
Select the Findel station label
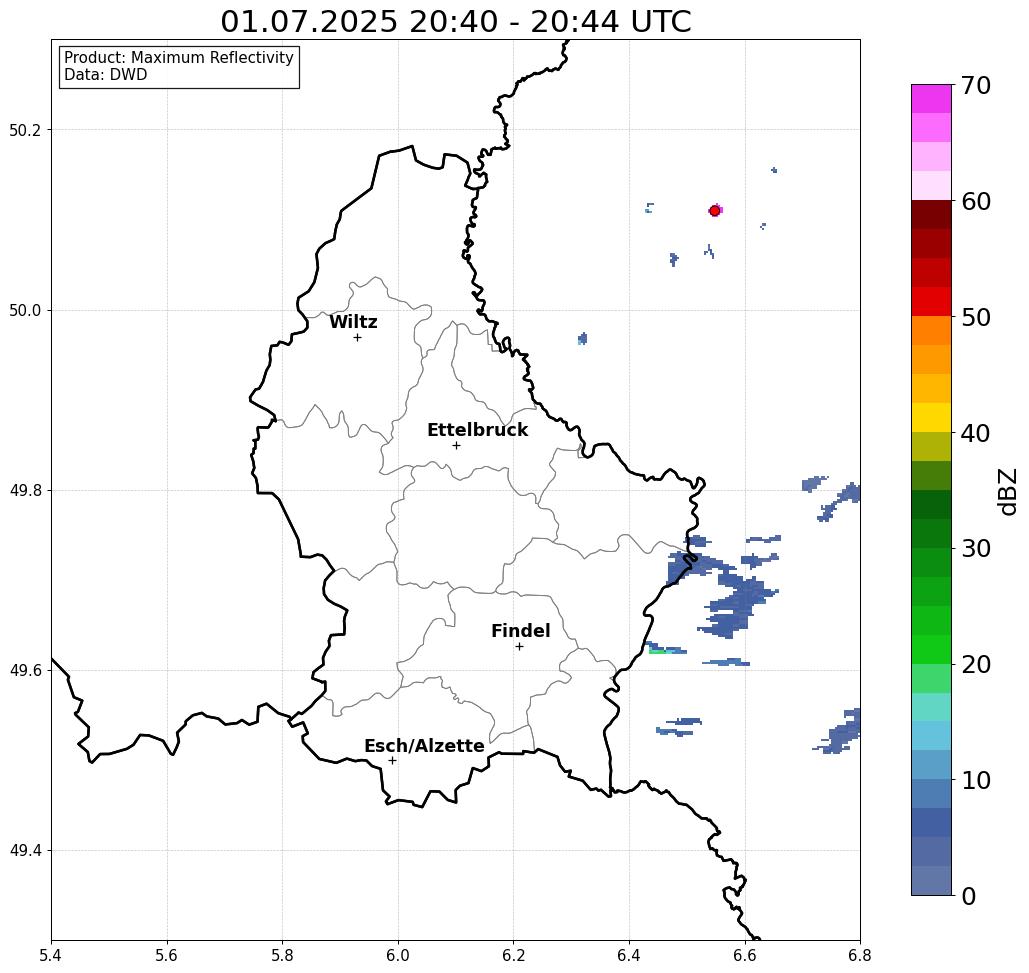pyautogui.click(x=520, y=631)
